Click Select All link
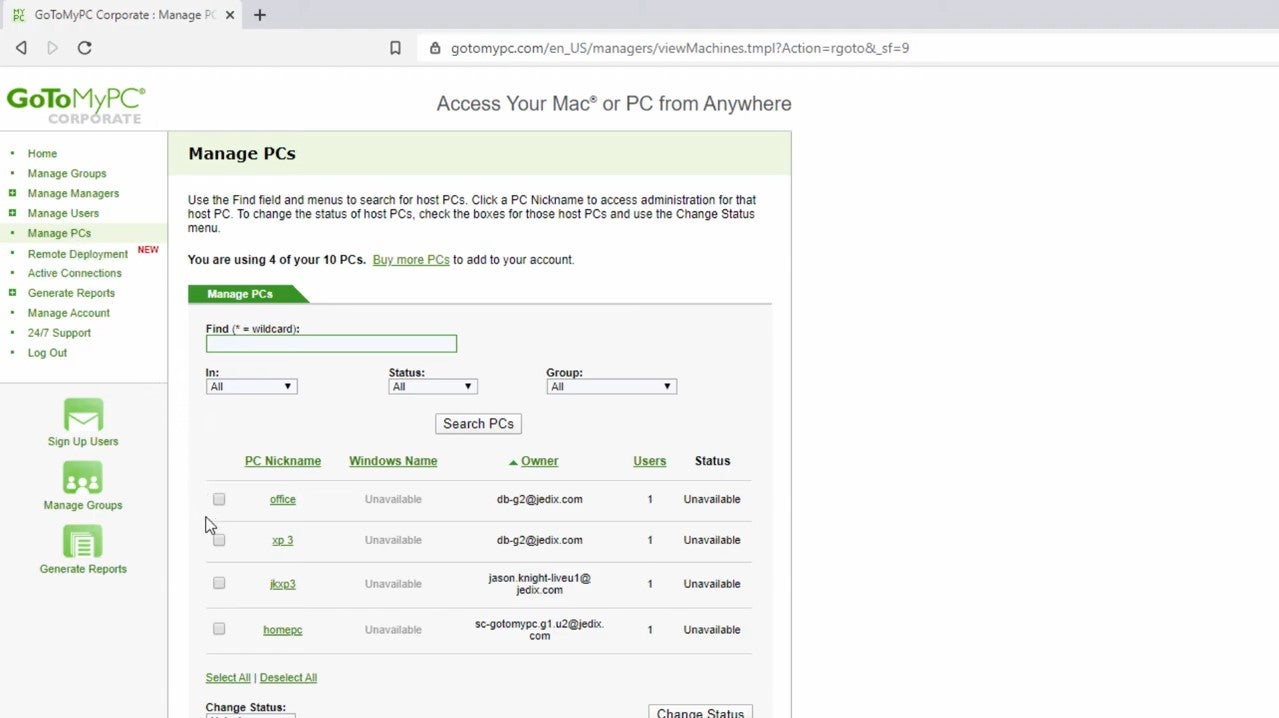Viewport: 1279px width, 718px height. pyautogui.click(x=228, y=678)
